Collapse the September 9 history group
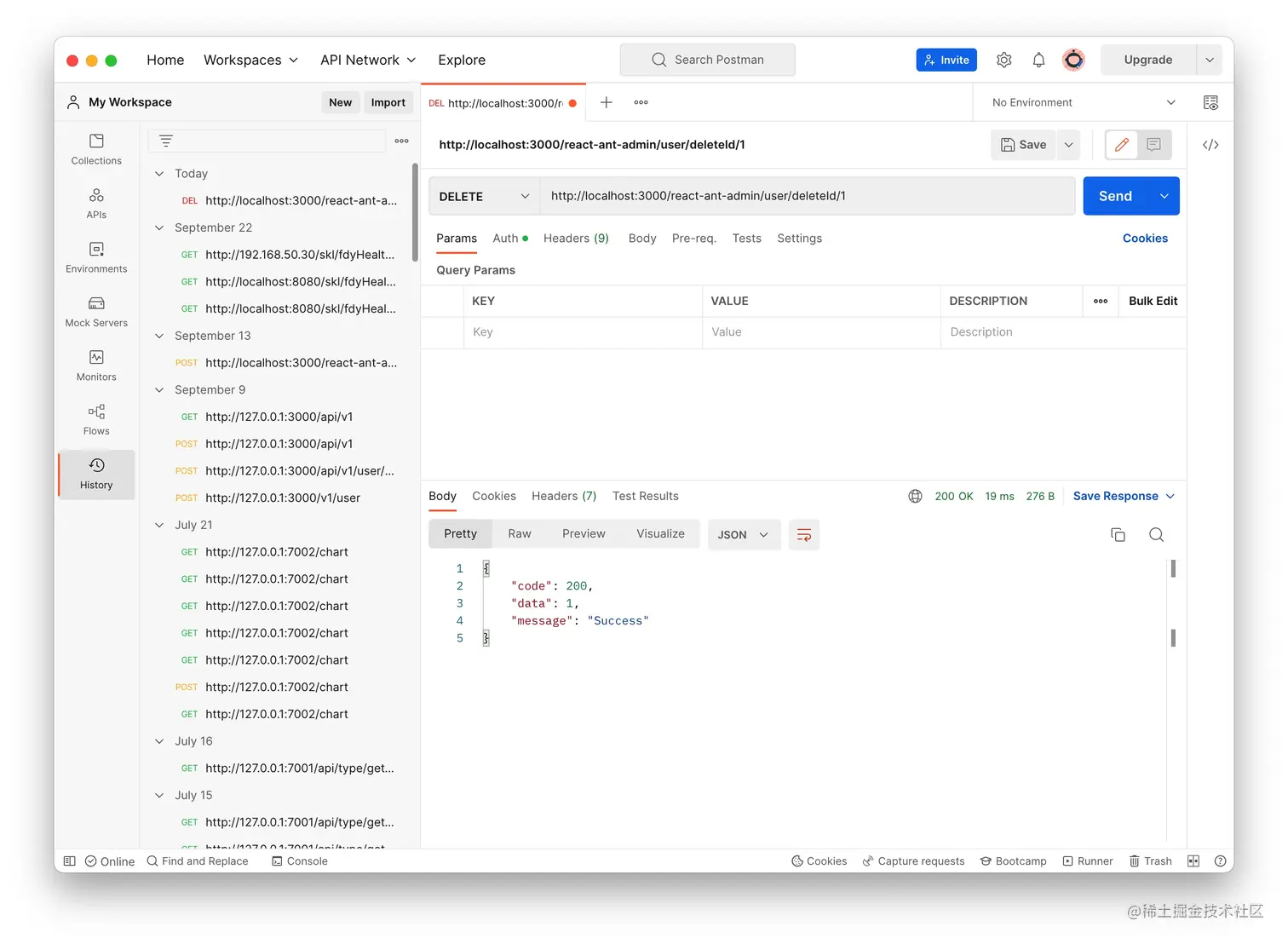Viewport: 1288px width, 944px height. (159, 390)
